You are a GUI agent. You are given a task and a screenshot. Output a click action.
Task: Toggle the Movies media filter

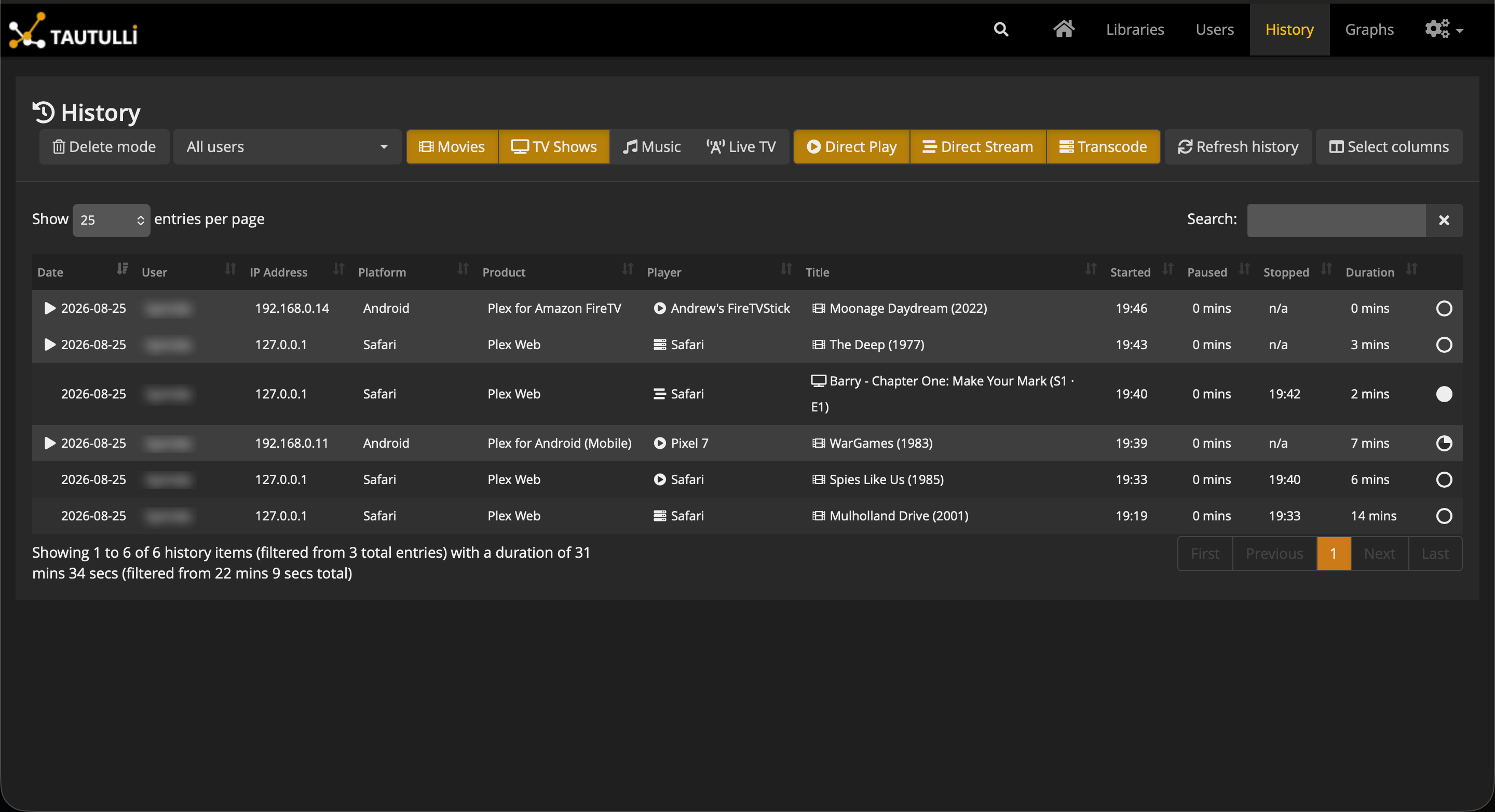pos(452,147)
